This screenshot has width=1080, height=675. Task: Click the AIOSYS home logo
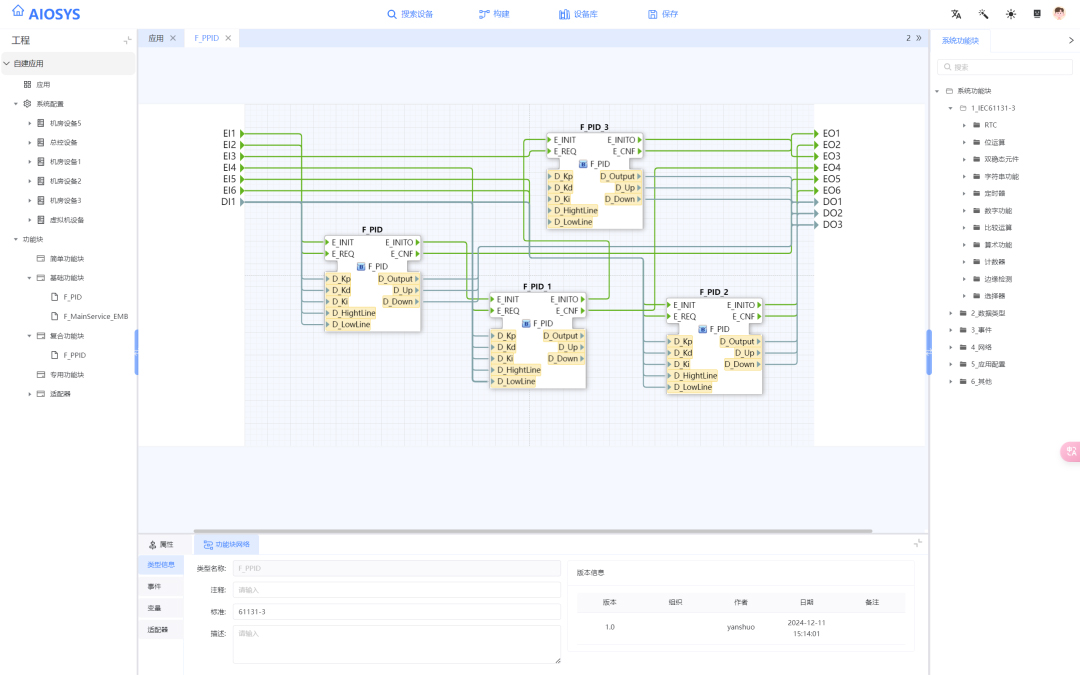46,13
